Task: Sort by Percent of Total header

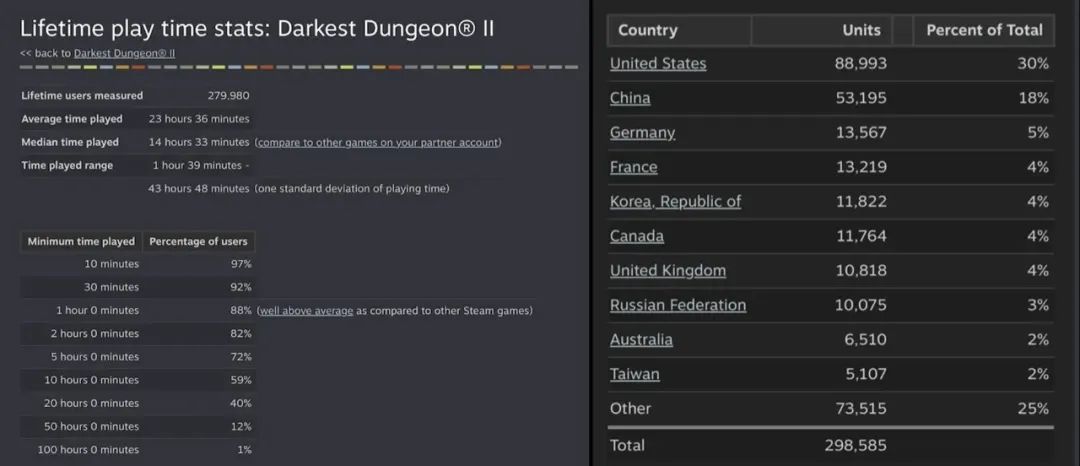Action: (984, 30)
